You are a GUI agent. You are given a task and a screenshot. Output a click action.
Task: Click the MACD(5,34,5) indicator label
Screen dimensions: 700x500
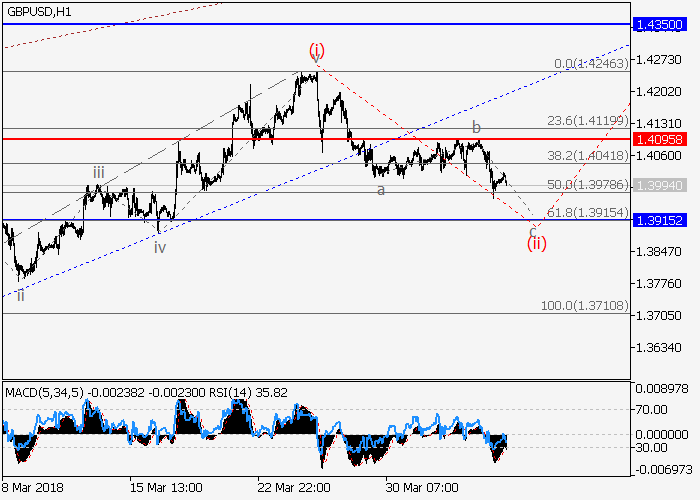[x=44, y=393]
